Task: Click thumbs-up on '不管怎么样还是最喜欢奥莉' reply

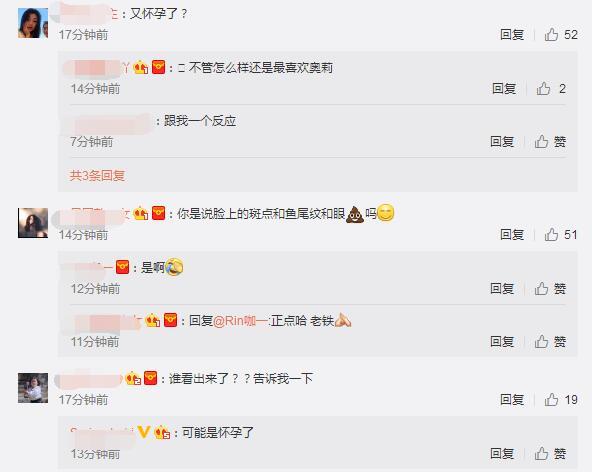Action: coord(551,89)
